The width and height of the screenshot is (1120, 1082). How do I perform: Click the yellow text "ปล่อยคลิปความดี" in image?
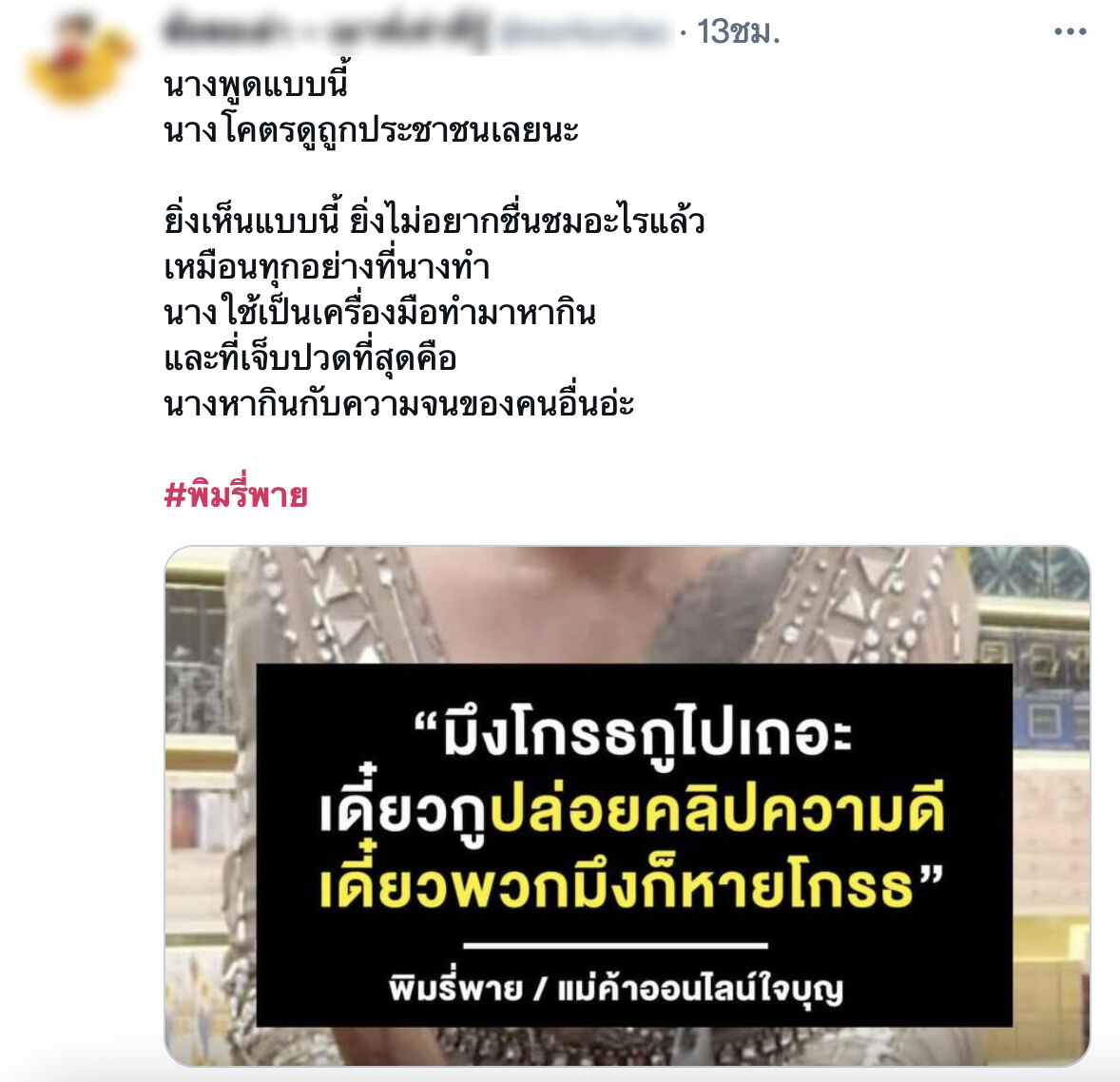(717, 811)
